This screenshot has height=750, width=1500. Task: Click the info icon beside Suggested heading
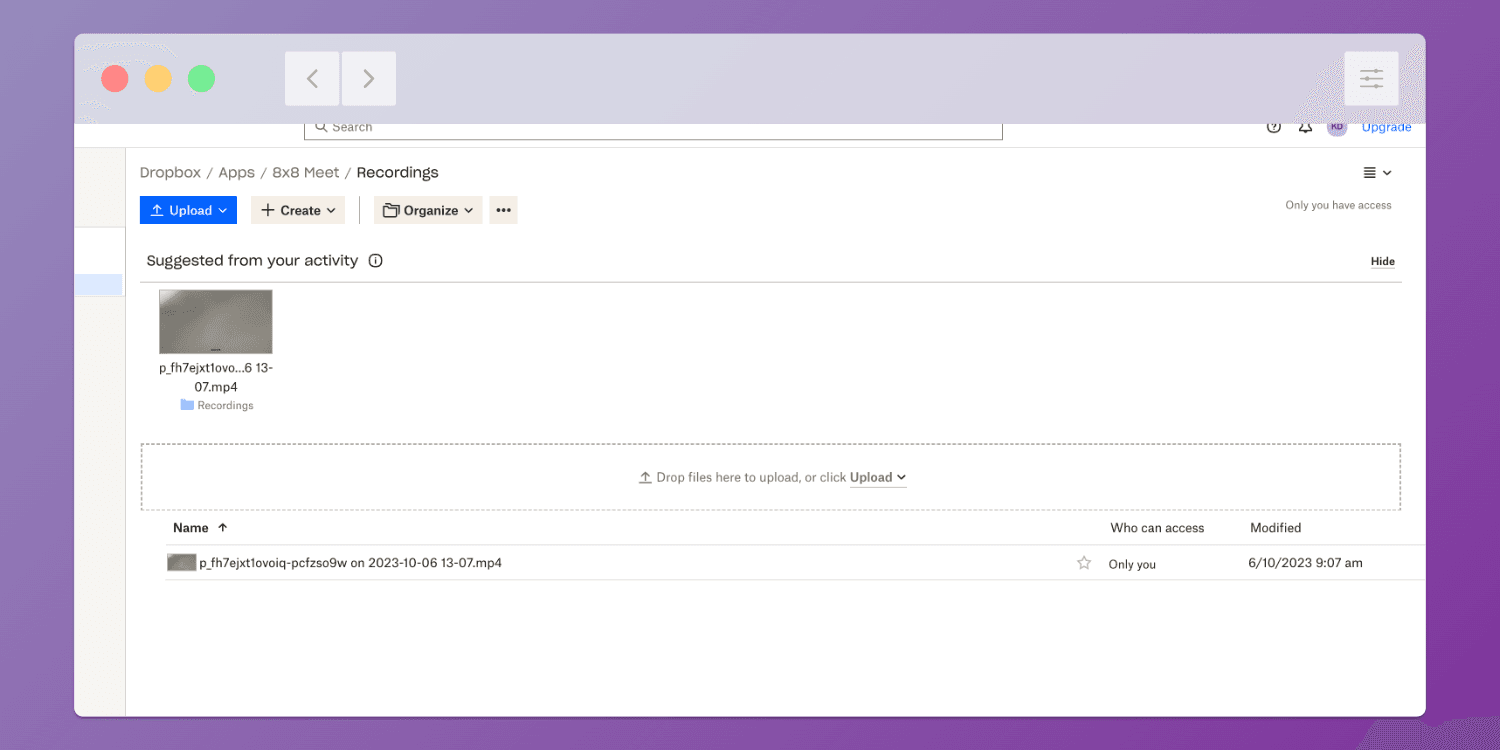point(375,261)
